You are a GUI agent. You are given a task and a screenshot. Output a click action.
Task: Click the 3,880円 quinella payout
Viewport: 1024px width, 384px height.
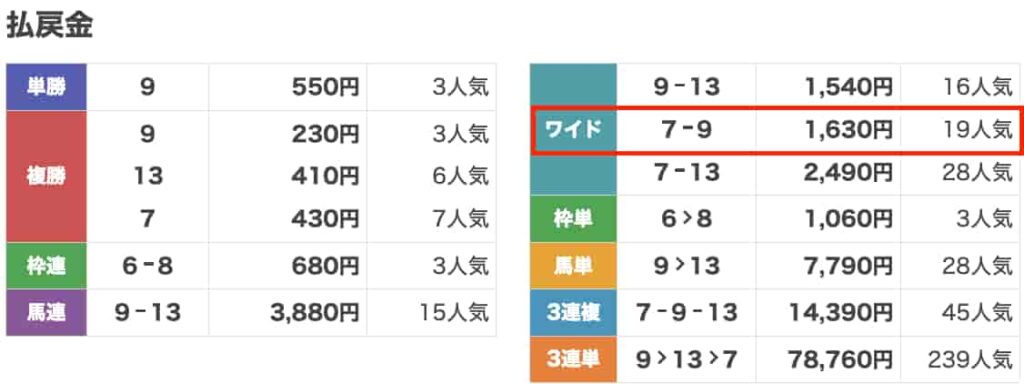click(x=315, y=313)
